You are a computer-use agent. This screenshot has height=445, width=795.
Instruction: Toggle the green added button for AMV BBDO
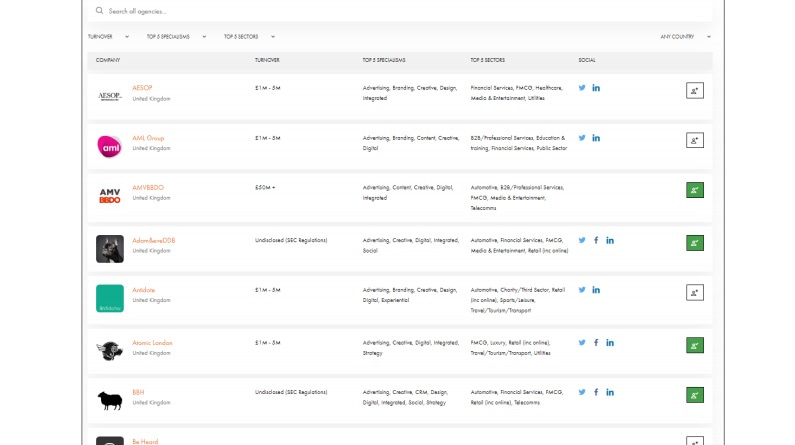695,190
